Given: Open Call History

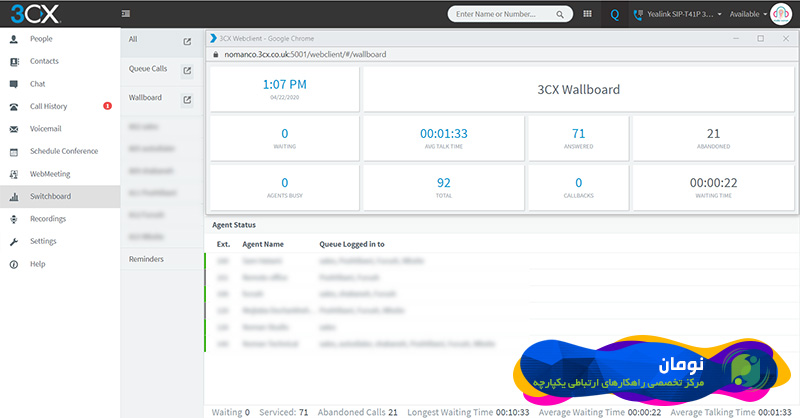Looking at the screenshot, I should (x=48, y=106).
